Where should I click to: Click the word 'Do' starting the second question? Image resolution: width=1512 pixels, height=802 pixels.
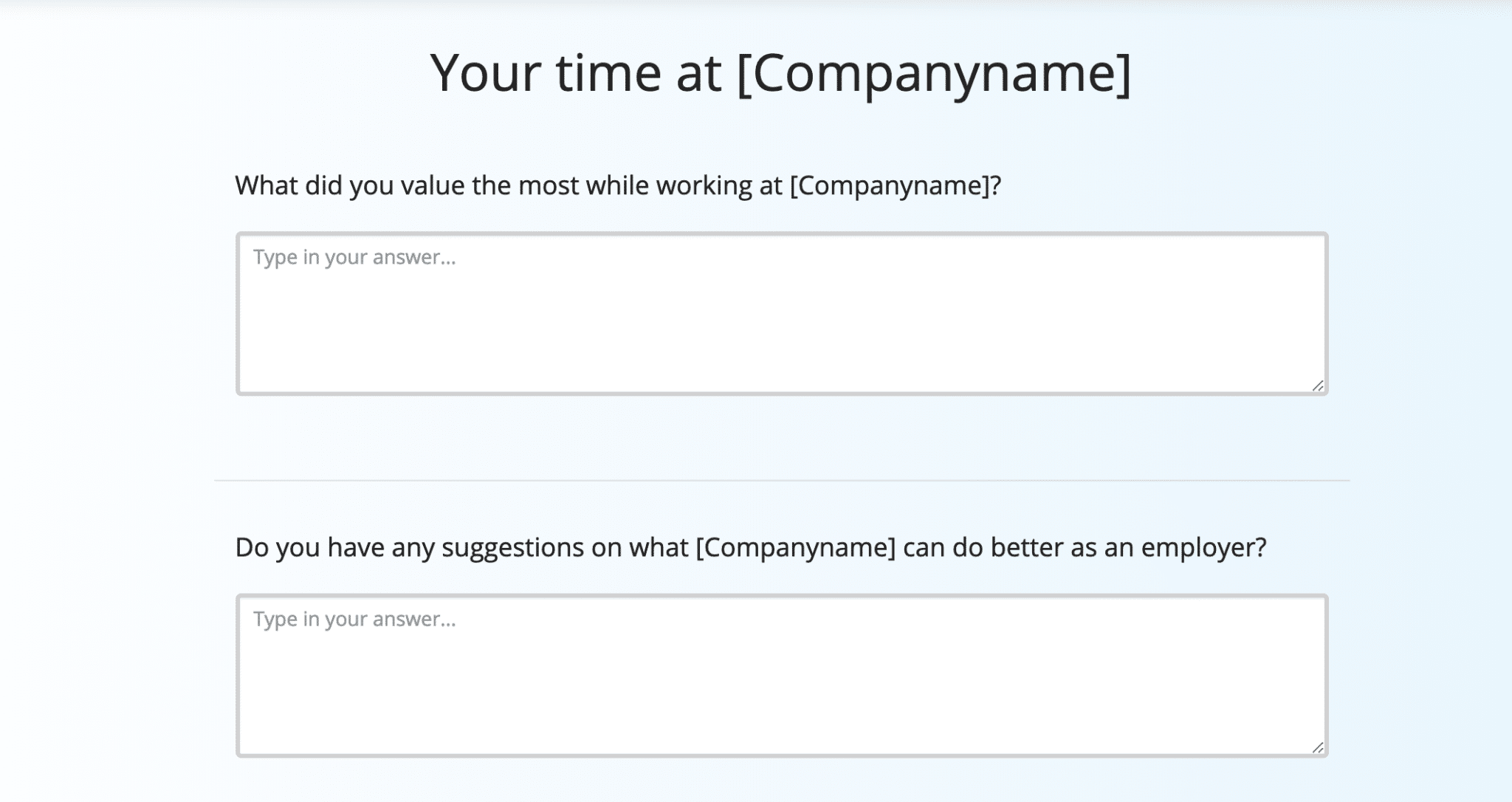pos(252,547)
